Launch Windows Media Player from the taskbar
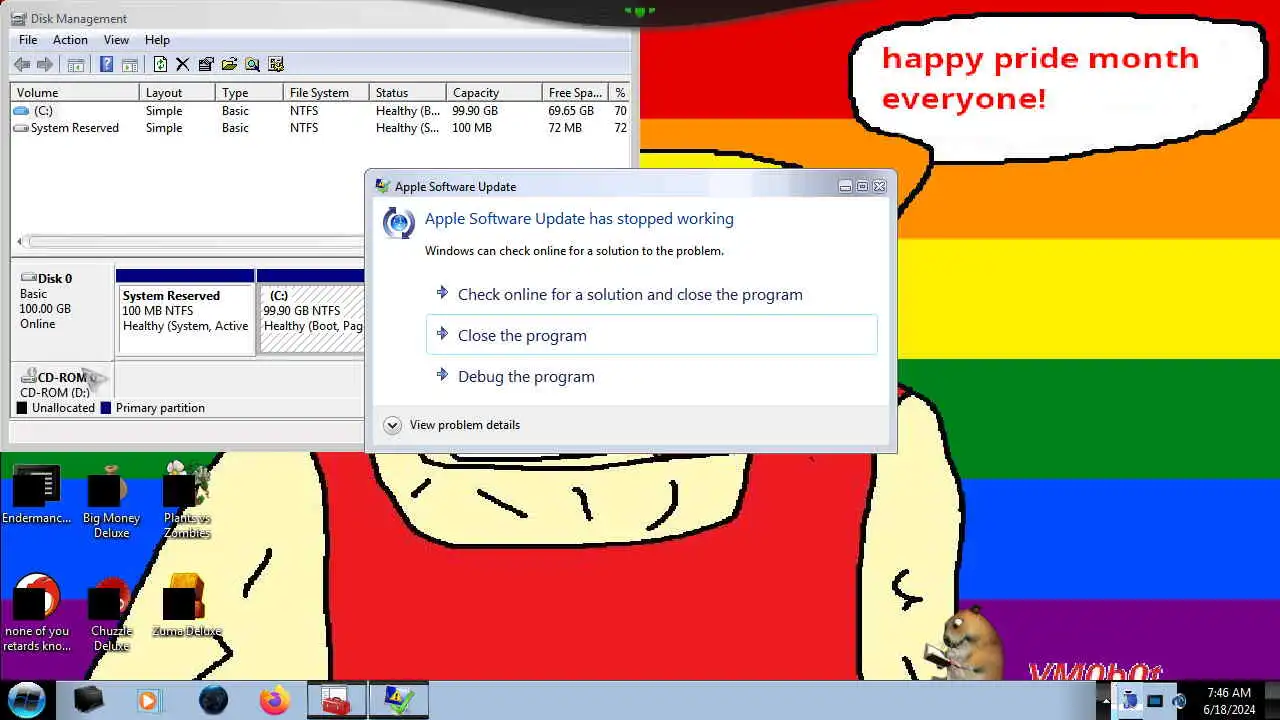 [x=148, y=700]
